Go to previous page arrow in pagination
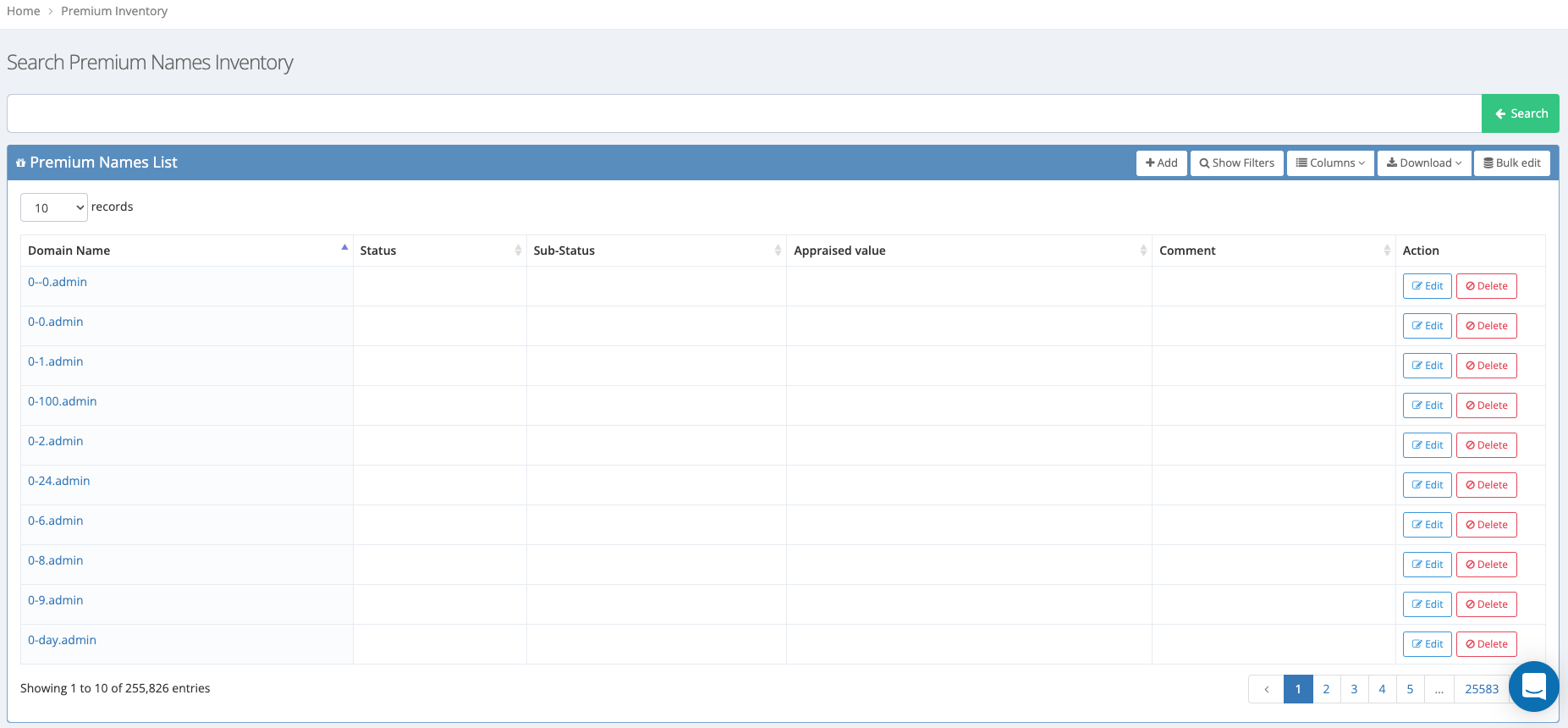Screen dimensions: 1568x728 [x=1266, y=689]
